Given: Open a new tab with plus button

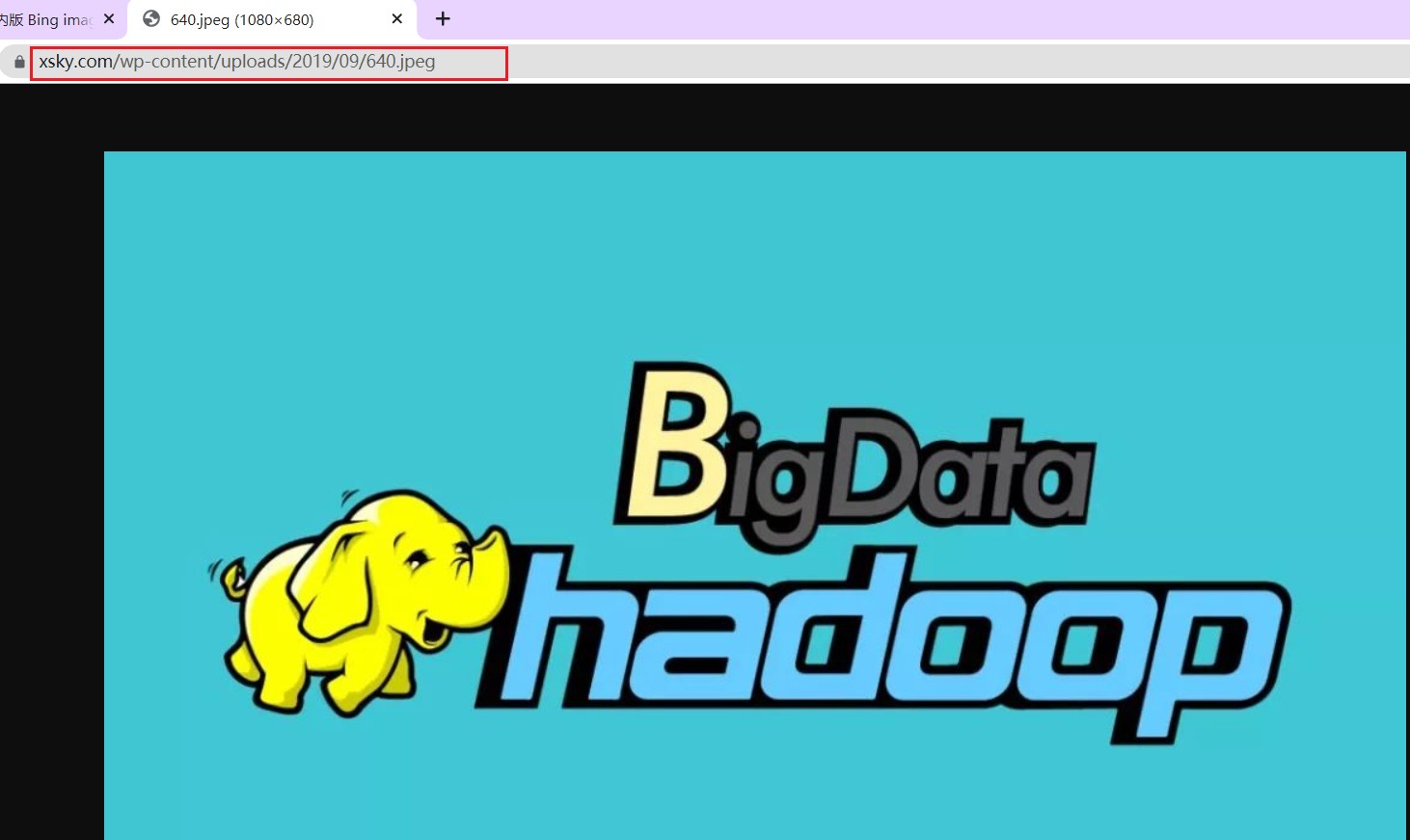Looking at the screenshot, I should pos(443,18).
